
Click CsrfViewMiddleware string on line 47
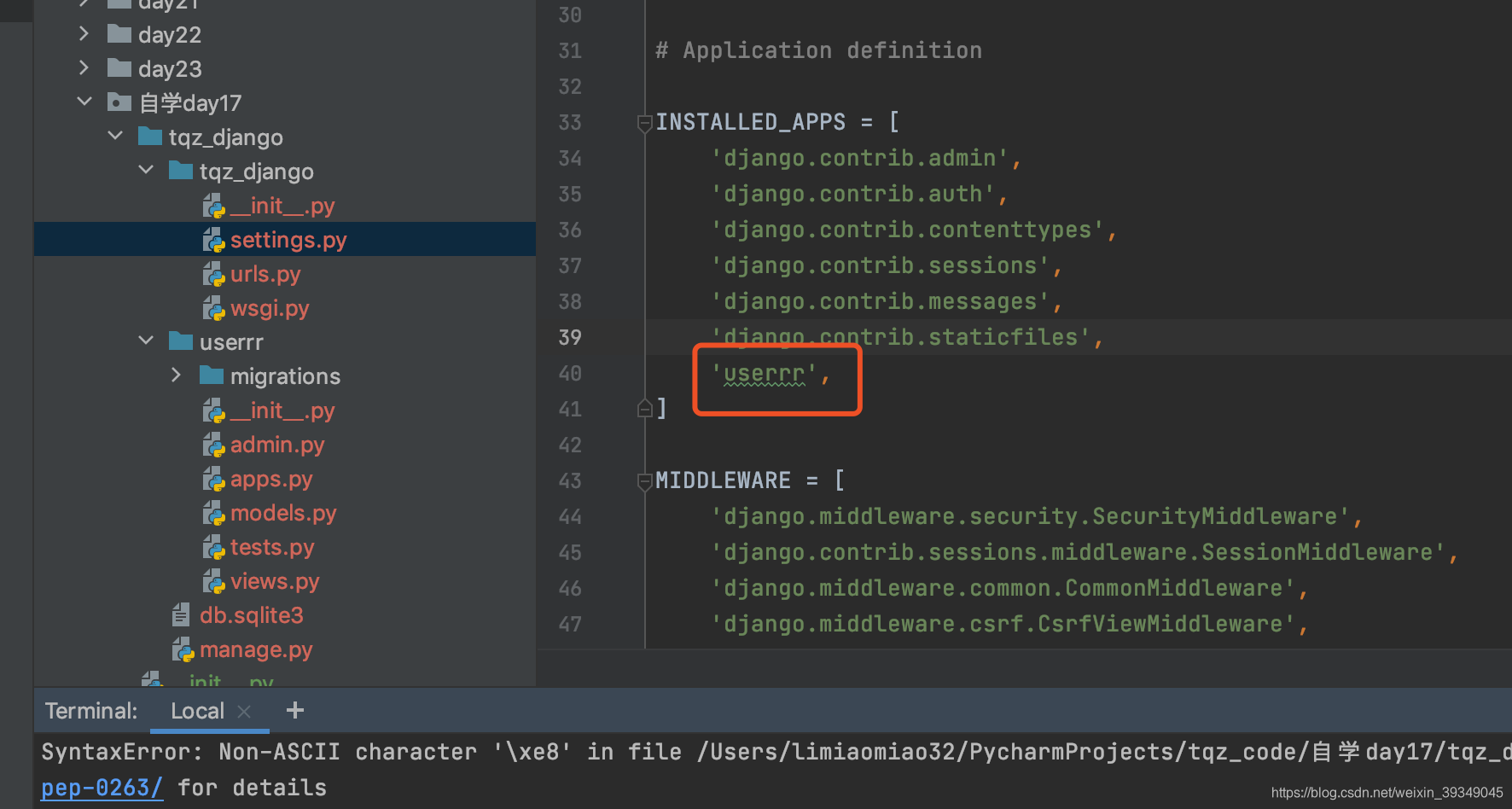point(1003,624)
